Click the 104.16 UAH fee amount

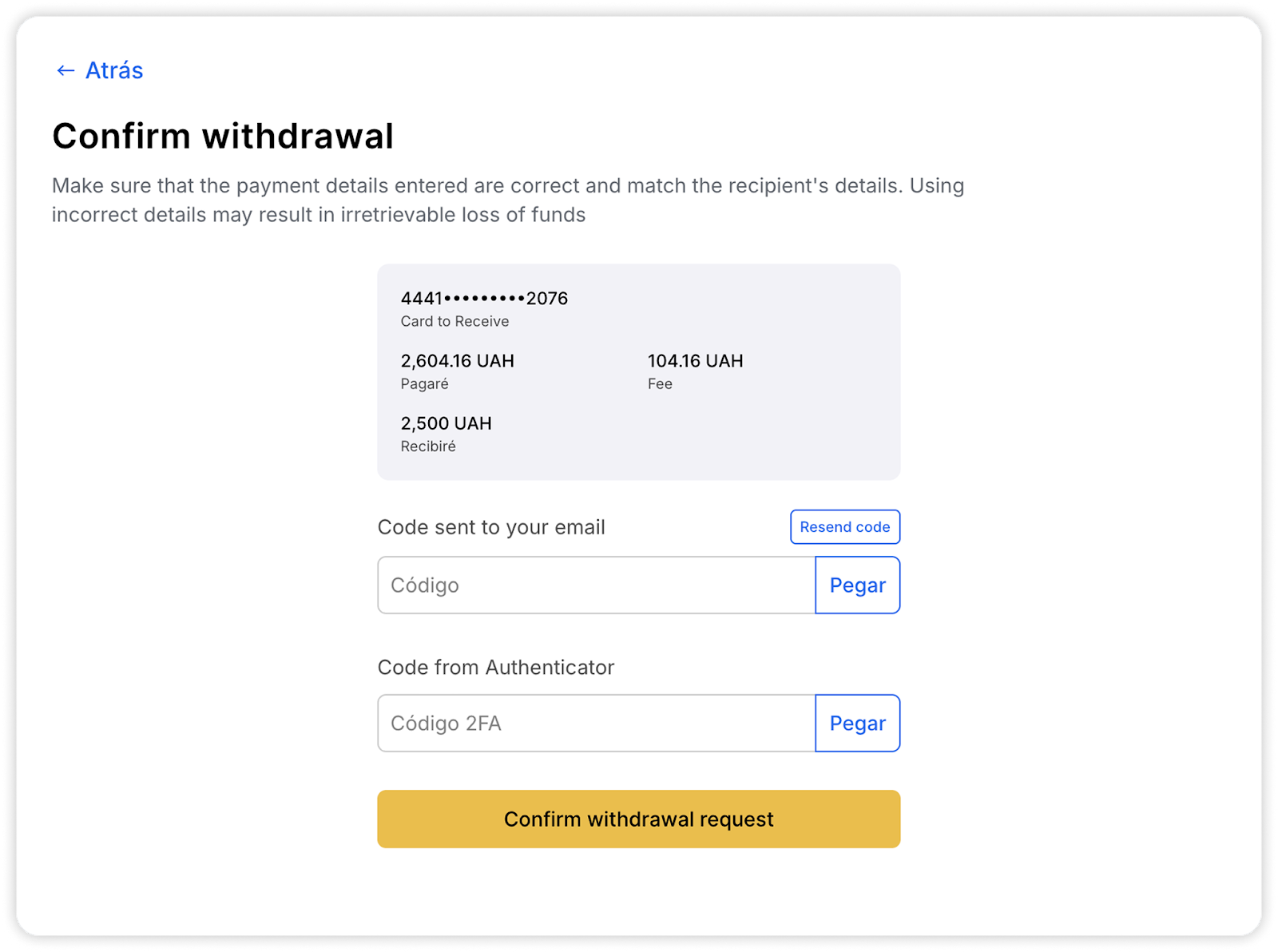click(695, 361)
